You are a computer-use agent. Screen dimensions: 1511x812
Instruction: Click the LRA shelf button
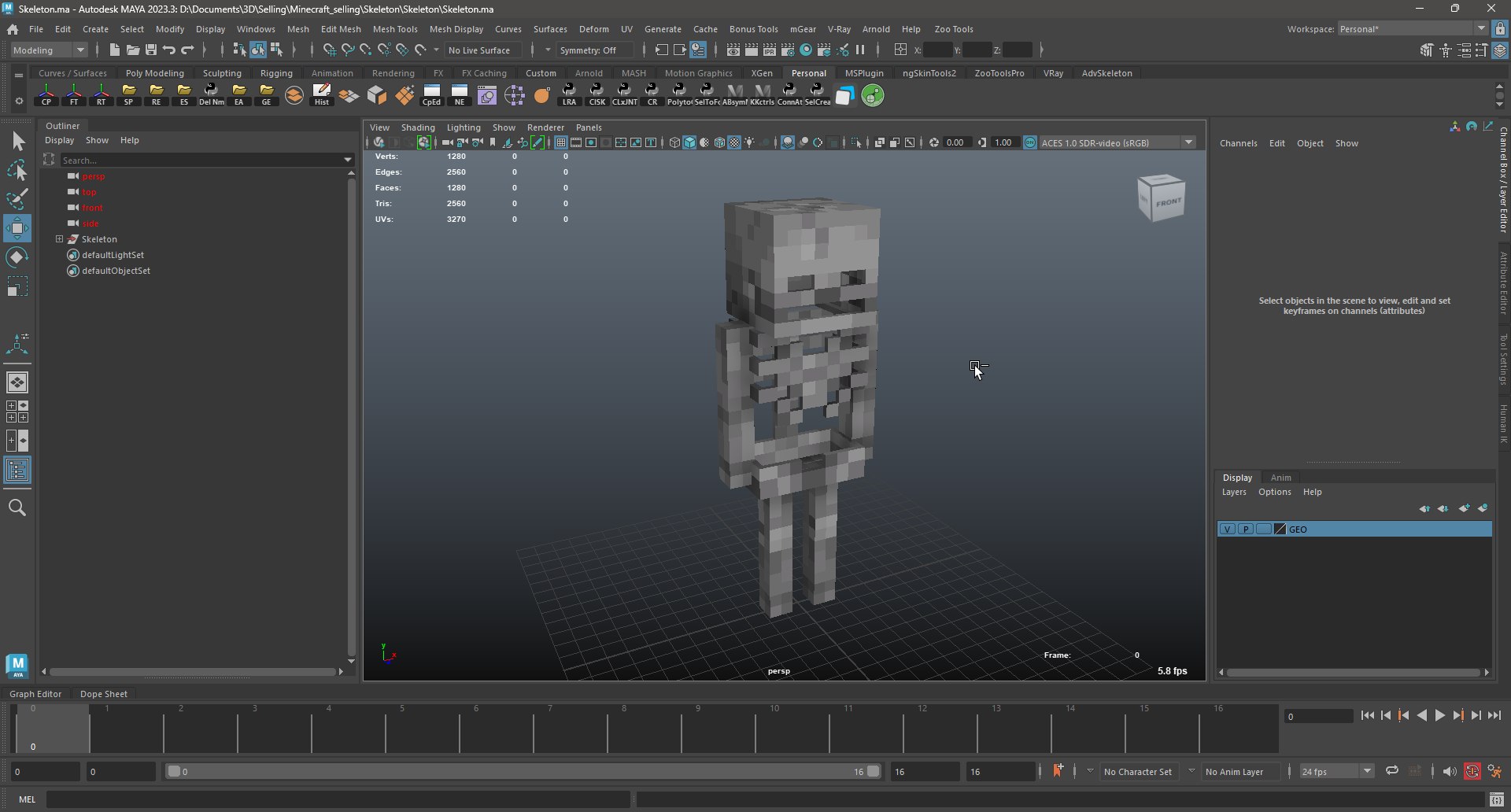pyautogui.click(x=569, y=95)
